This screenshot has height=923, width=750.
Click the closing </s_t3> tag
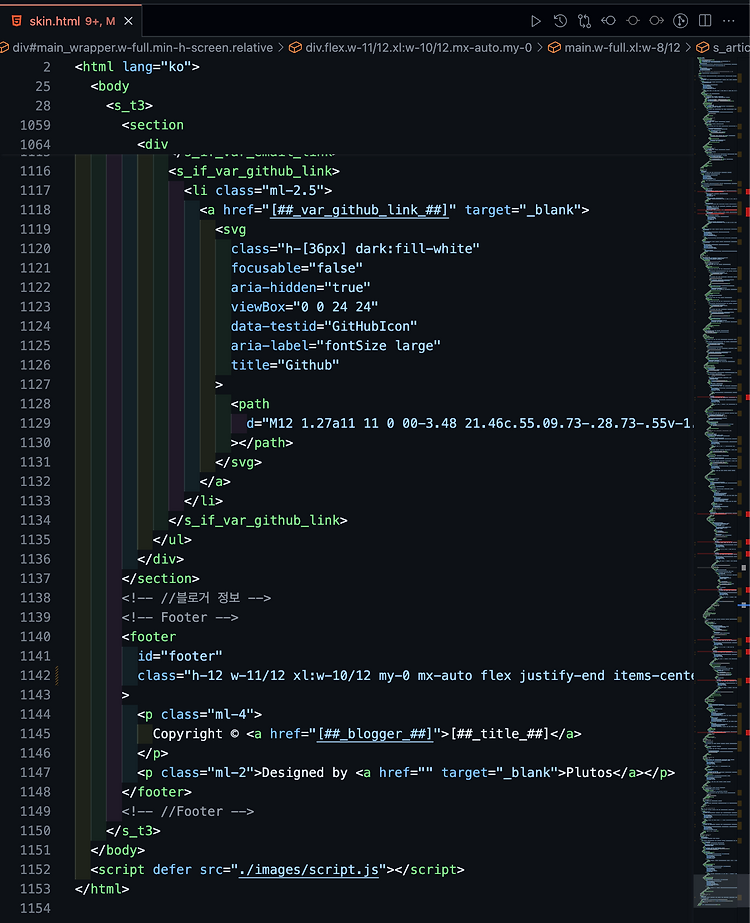133,831
